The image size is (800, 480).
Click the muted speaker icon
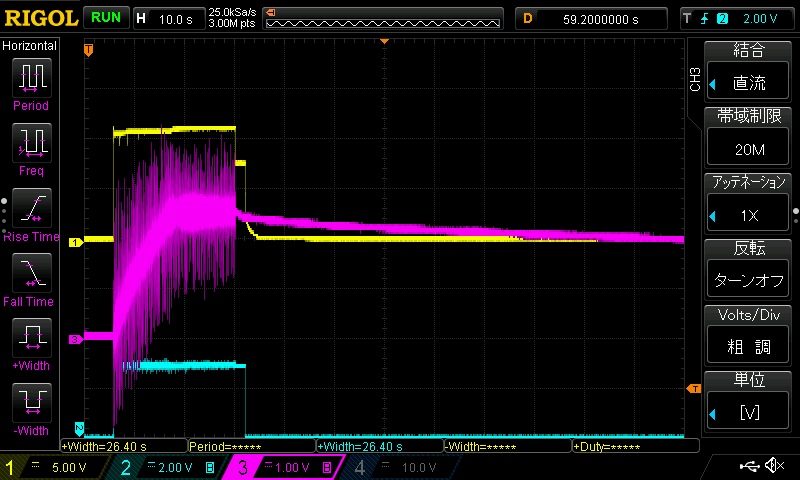coord(774,465)
